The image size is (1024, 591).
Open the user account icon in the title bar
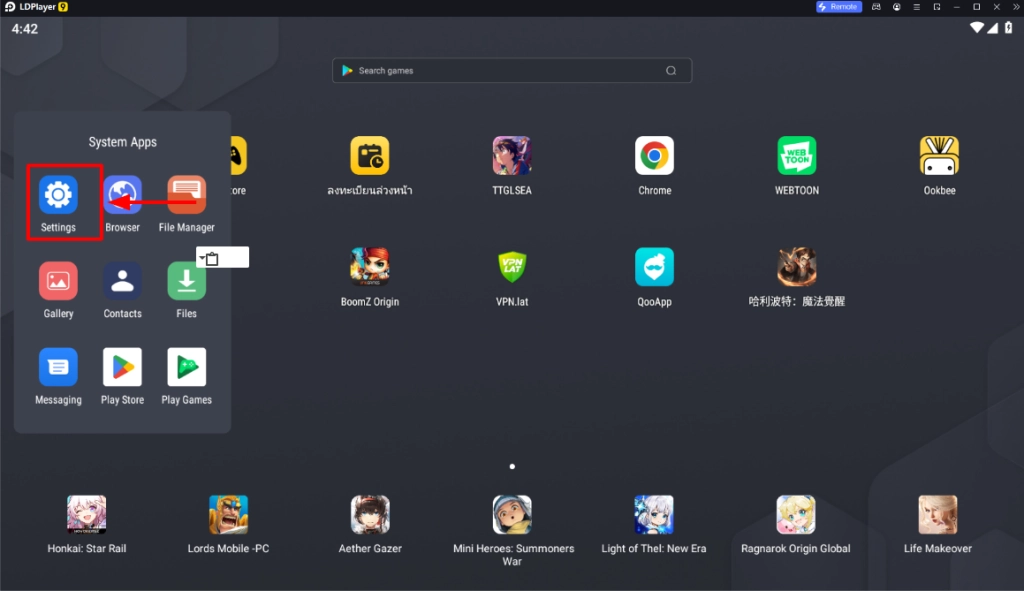click(897, 7)
